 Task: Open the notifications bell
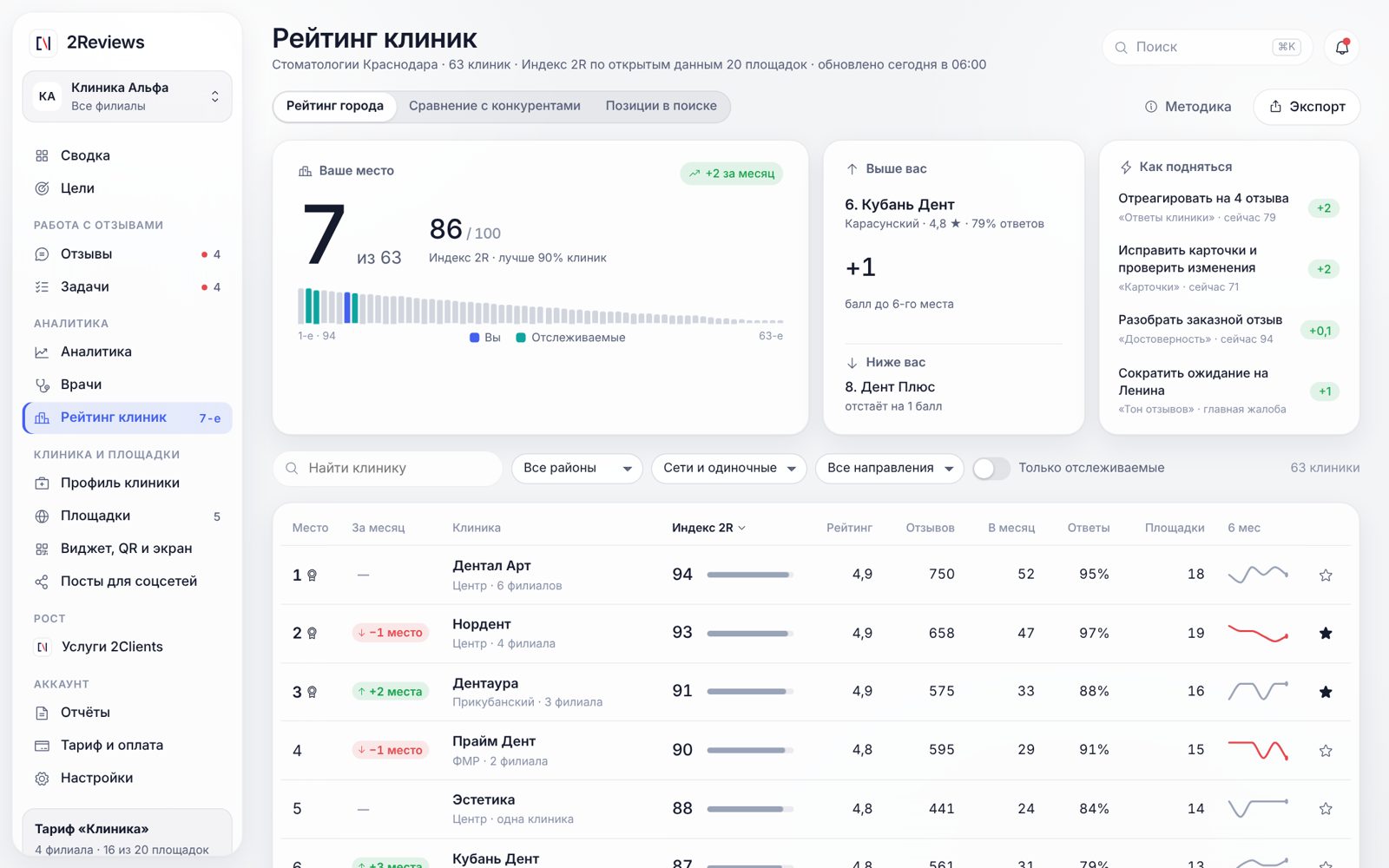click(x=1341, y=47)
